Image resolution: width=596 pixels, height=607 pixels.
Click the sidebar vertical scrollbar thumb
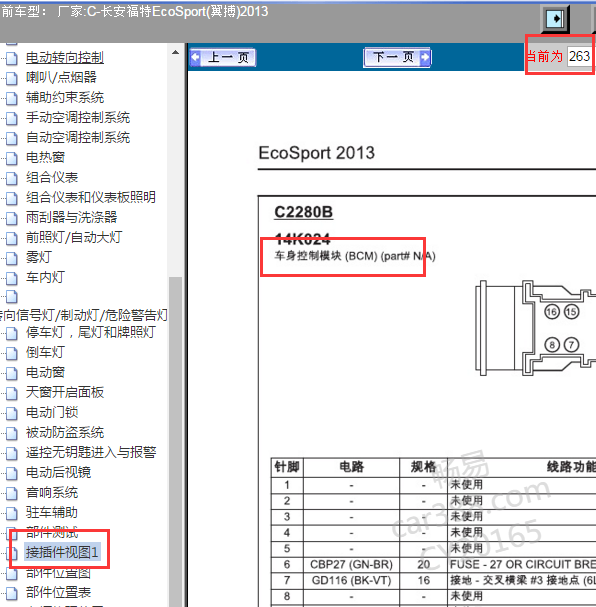coord(175,441)
